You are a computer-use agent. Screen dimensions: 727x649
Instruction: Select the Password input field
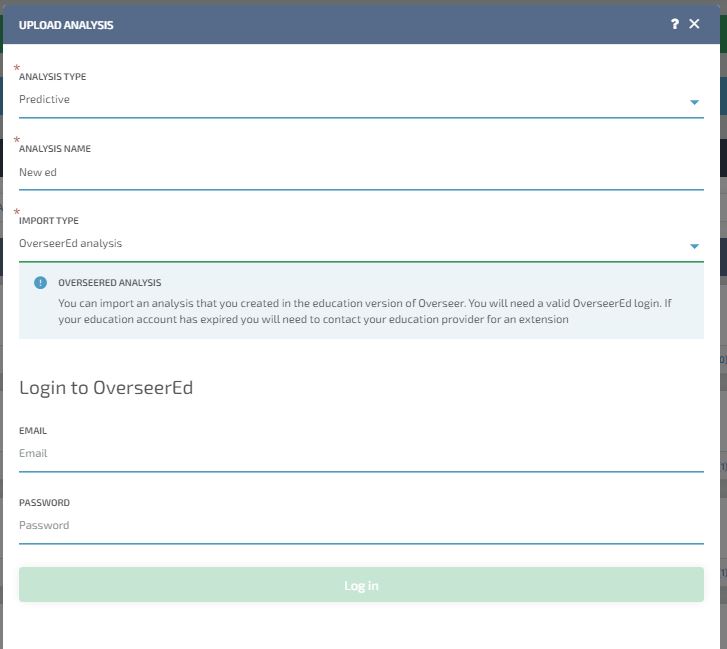click(x=361, y=526)
